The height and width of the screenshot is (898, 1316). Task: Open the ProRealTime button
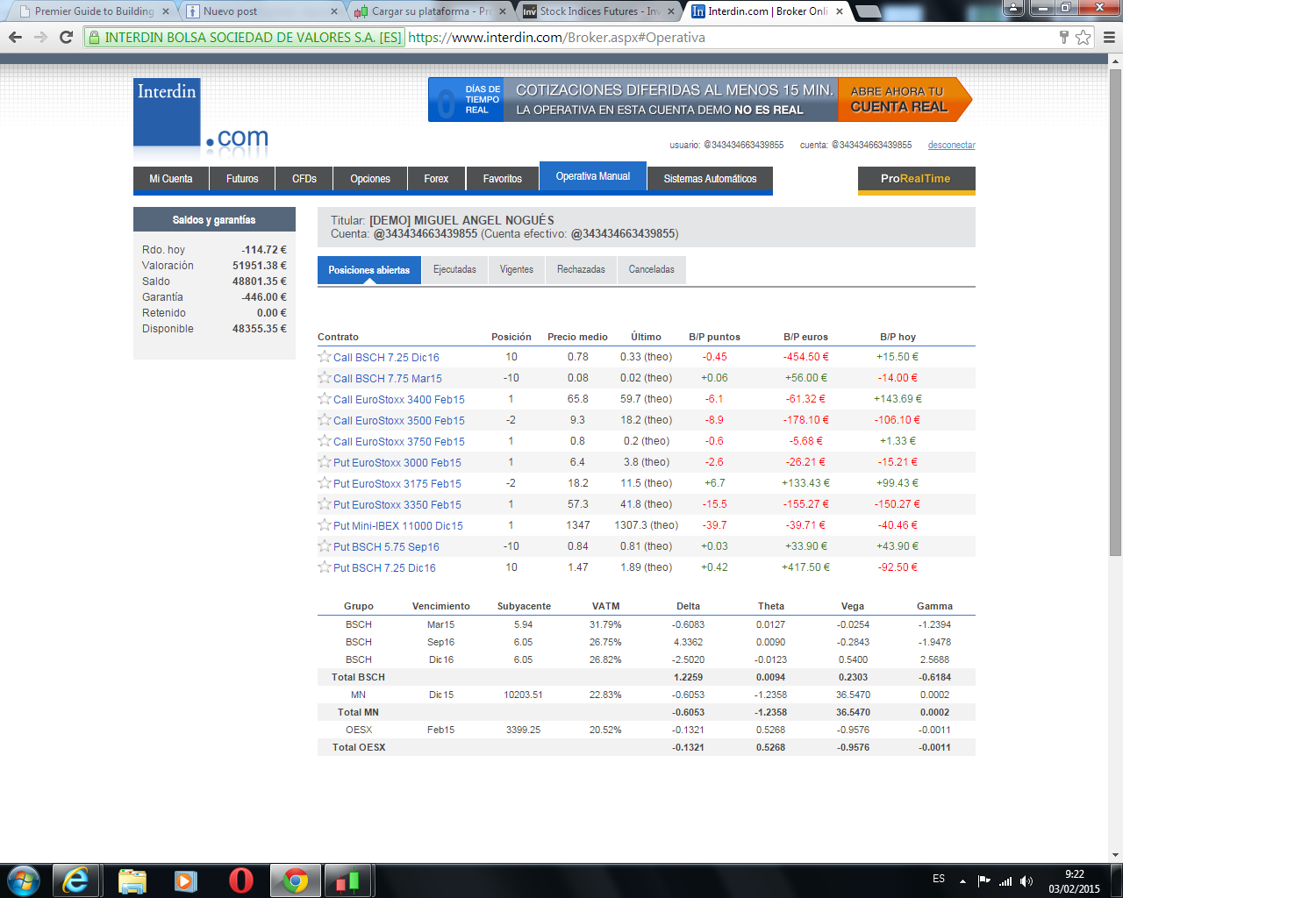(916, 179)
